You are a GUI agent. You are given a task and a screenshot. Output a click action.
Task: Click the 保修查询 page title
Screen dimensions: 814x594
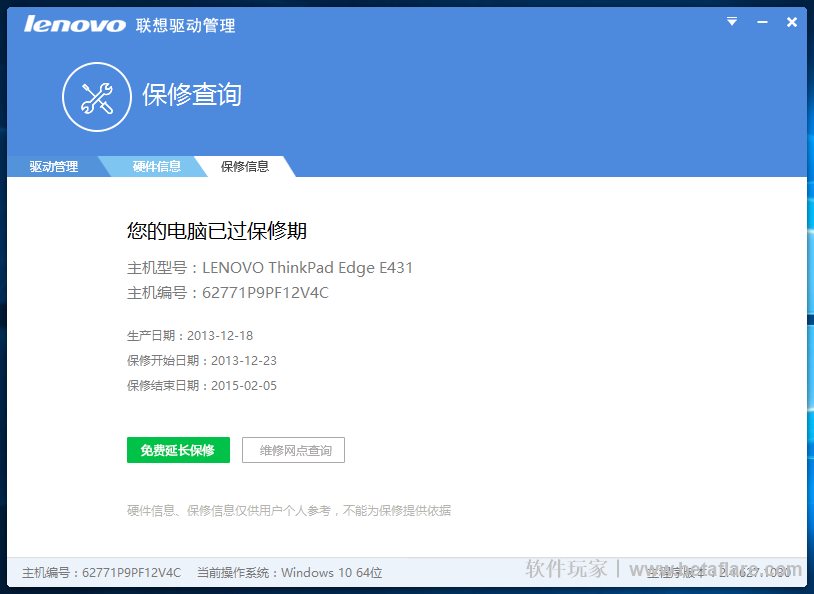tap(192, 96)
